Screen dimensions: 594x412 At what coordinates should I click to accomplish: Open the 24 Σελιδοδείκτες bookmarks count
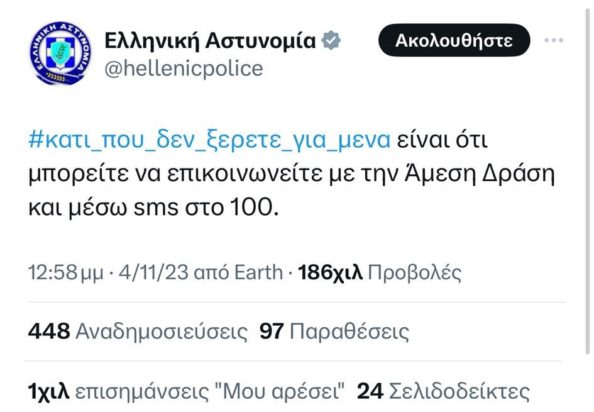[x=443, y=391]
